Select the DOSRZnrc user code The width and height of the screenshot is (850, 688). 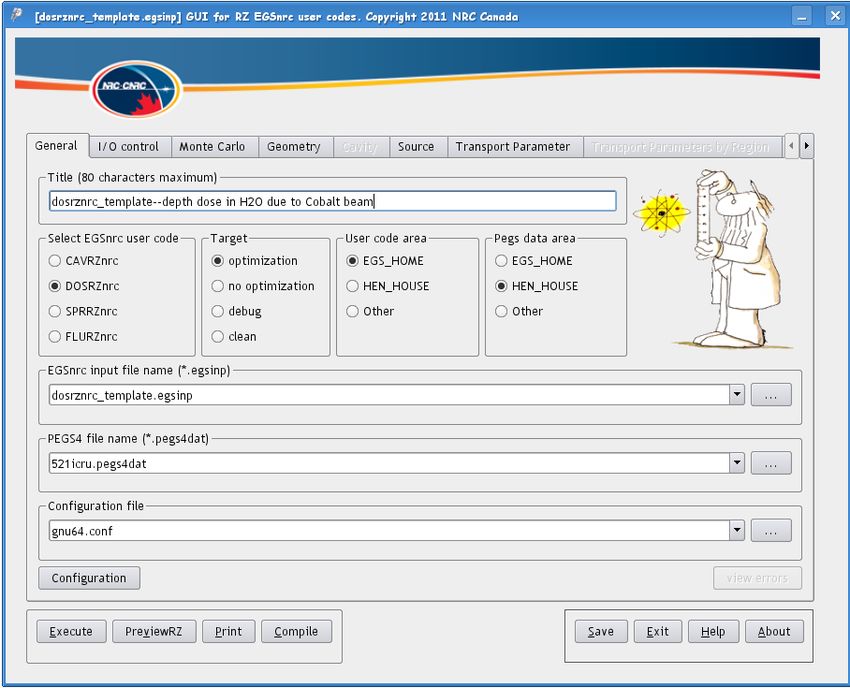tap(84, 286)
